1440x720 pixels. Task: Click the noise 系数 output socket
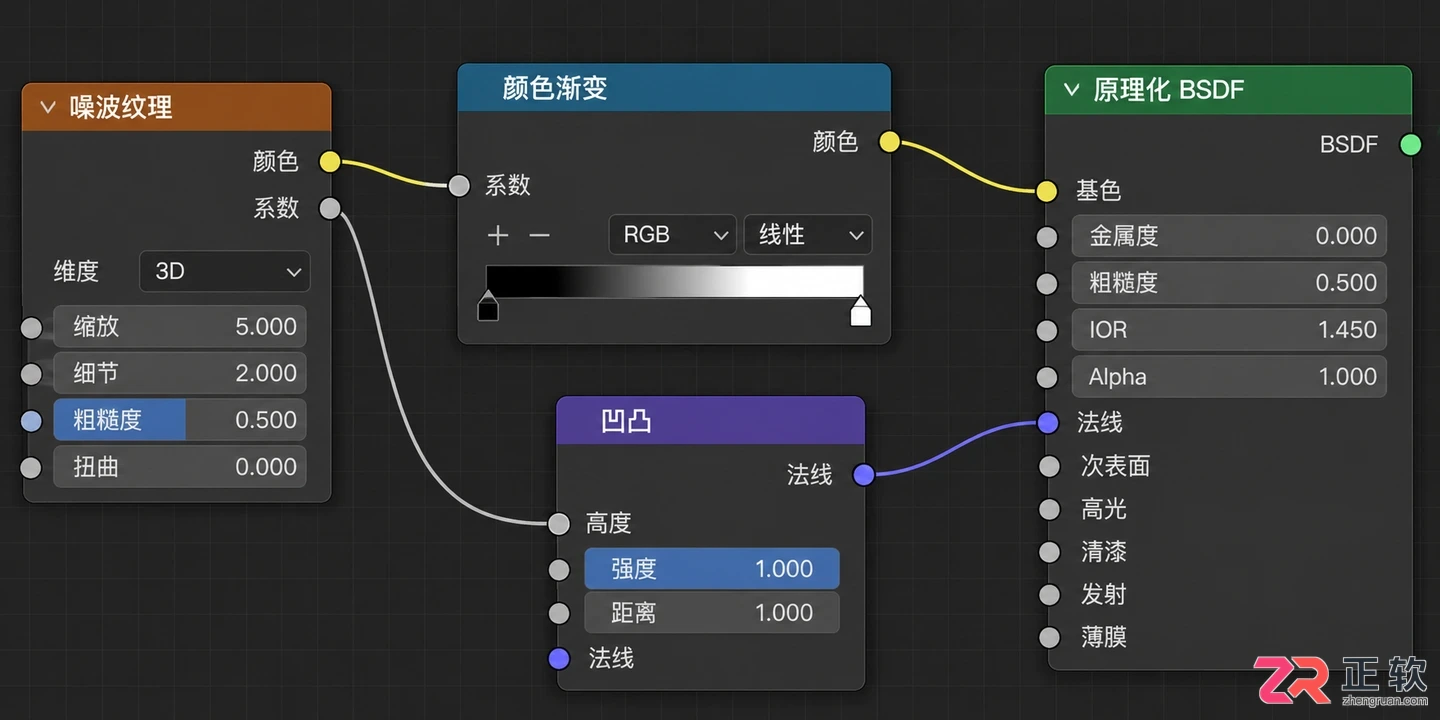[x=330, y=208]
